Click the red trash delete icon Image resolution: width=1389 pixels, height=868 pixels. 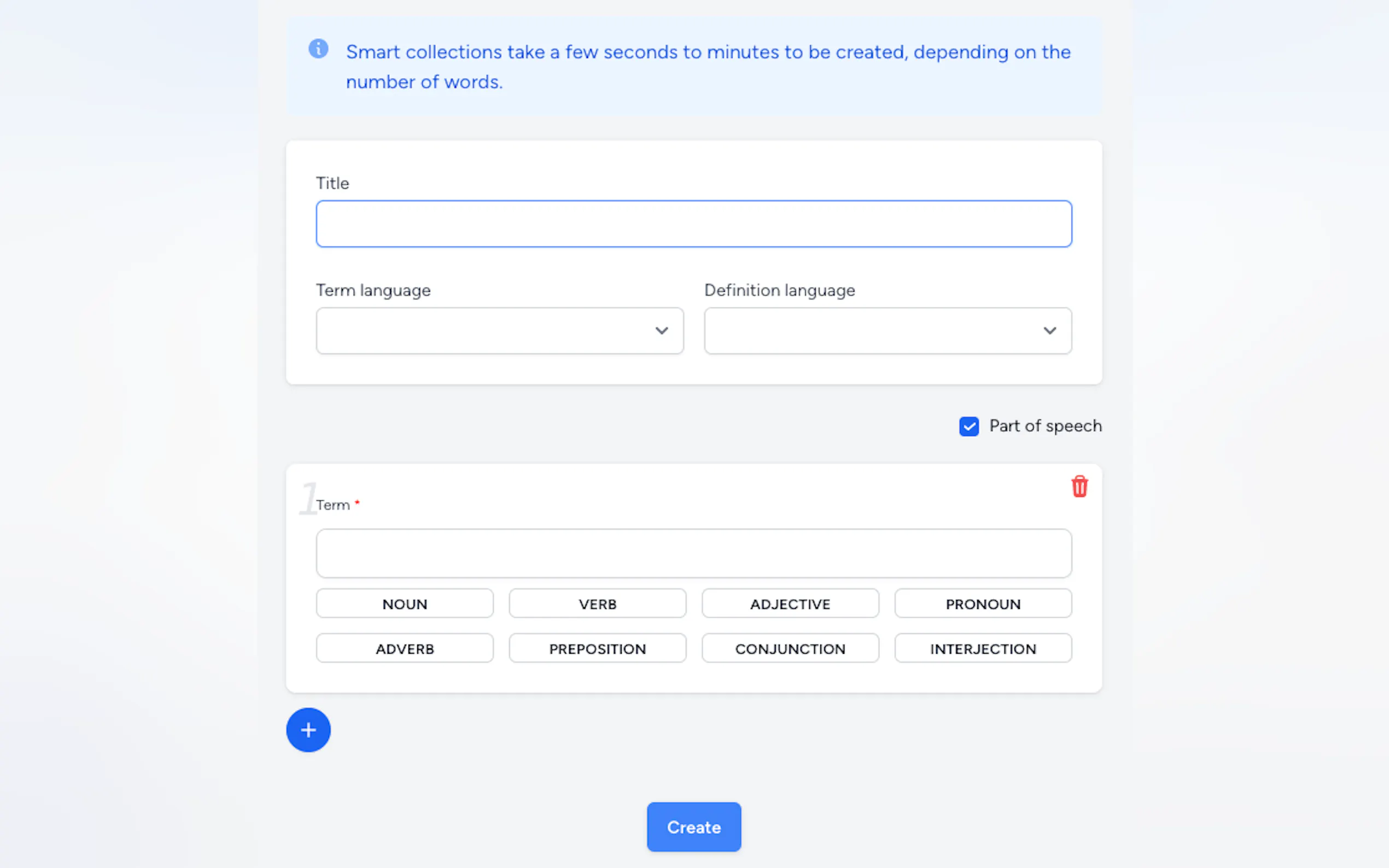[1079, 486]
